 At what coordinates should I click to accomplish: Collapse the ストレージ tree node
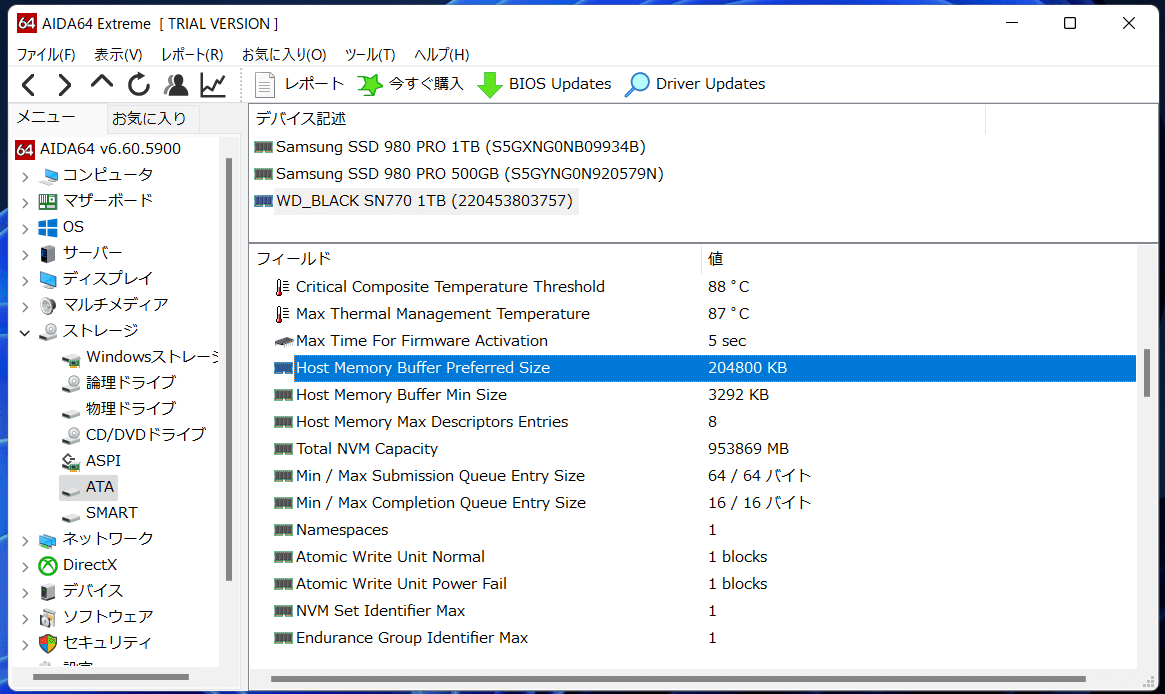coord(25,332)
